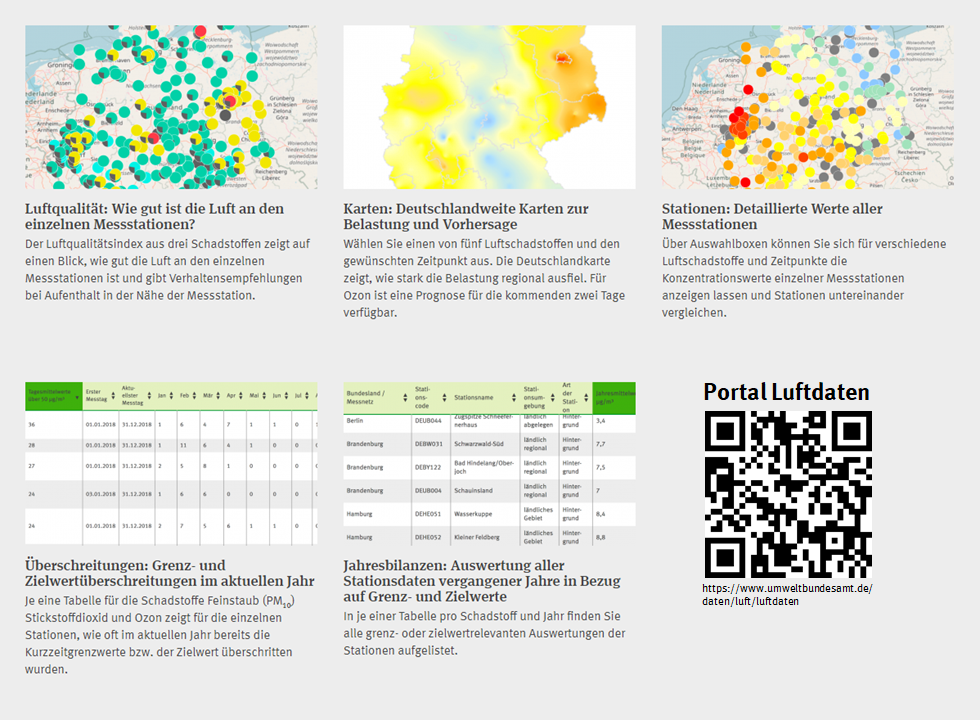Click the green highlighted Überschreitungen table header
The width and height of the screenshot is (980, 720).
point(52,396)
